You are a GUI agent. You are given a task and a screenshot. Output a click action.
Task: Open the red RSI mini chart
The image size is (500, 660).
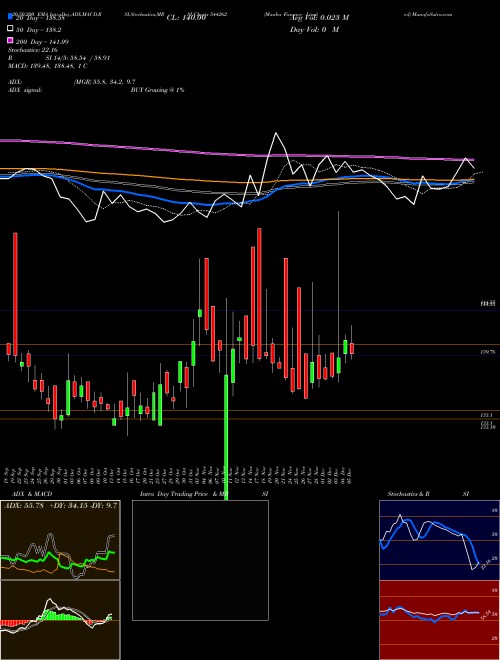pyautogui.click(x=439, y=620)
